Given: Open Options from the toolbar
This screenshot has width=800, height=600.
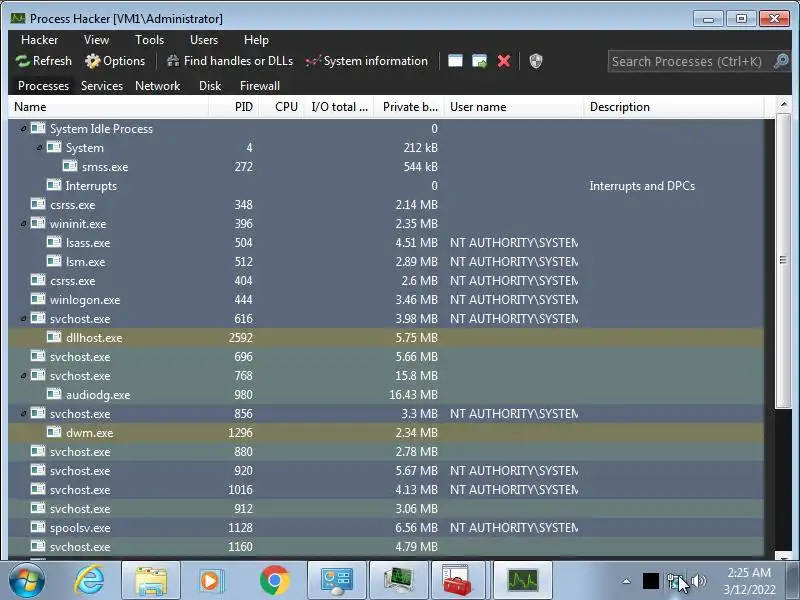Looking at the screenshot, I should pos(115,61).
